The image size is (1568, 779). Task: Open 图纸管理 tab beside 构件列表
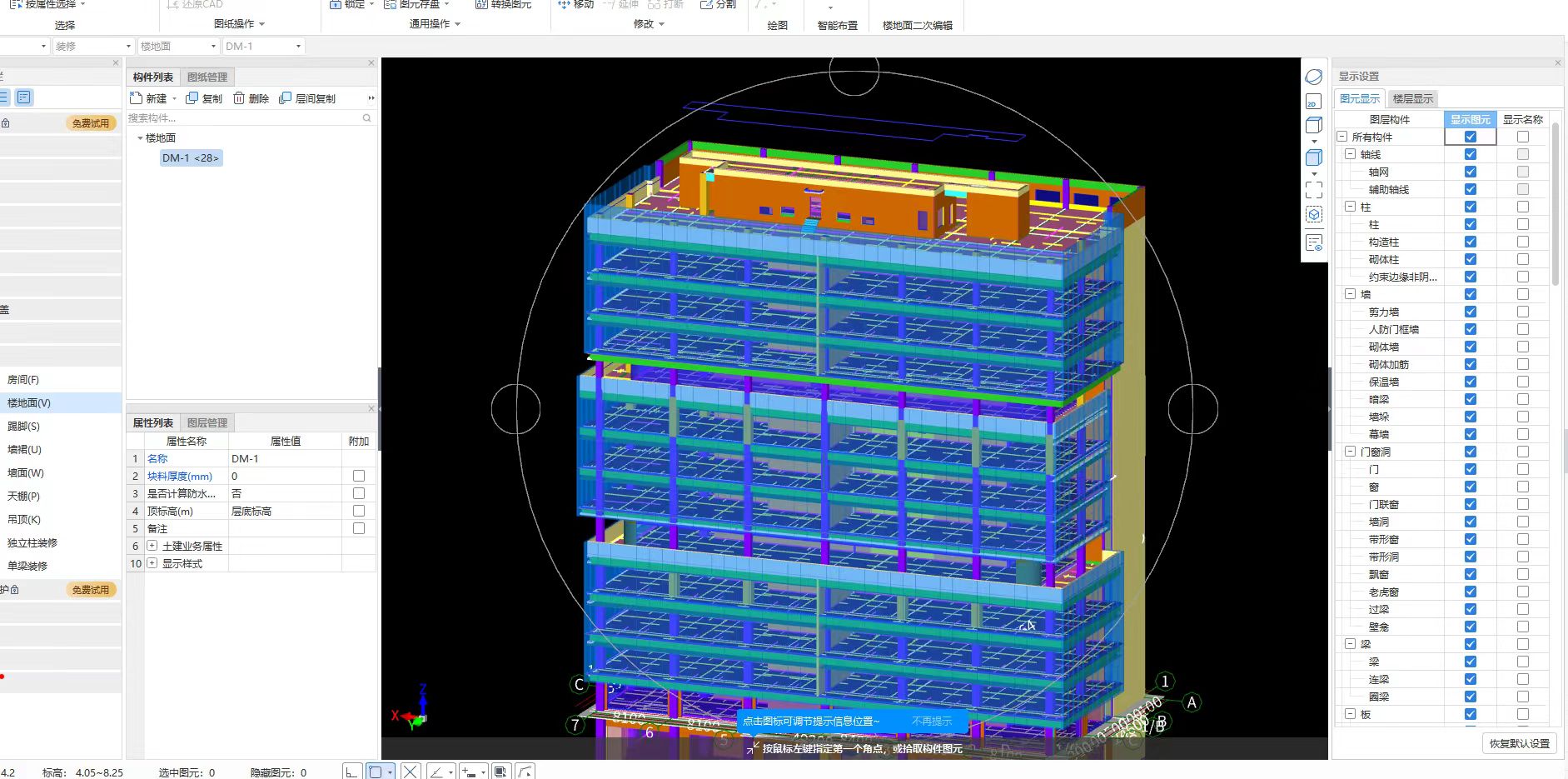(x=207, y=77)
